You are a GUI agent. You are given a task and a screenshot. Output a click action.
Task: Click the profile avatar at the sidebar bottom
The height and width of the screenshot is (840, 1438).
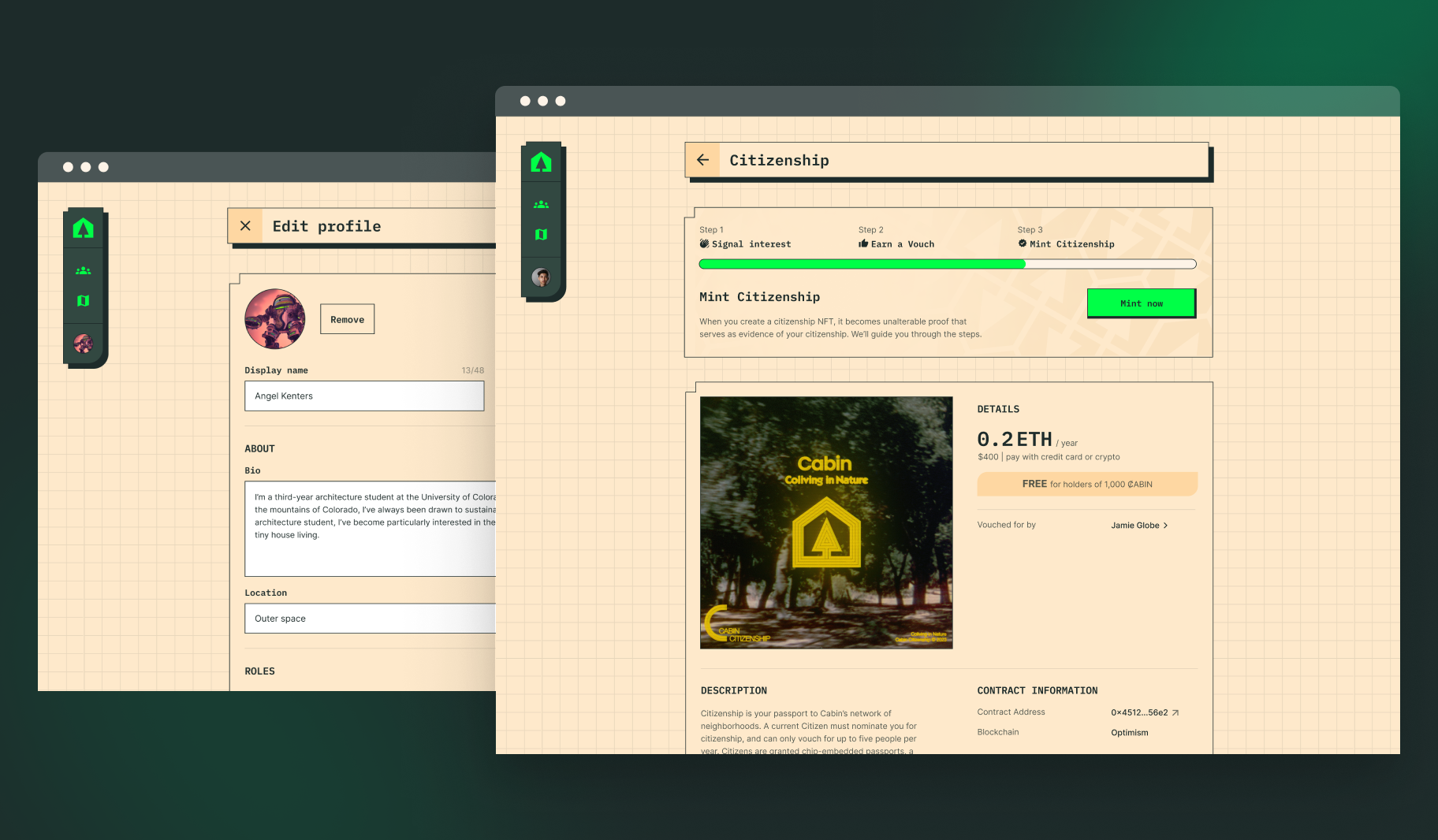coord(541,277)
